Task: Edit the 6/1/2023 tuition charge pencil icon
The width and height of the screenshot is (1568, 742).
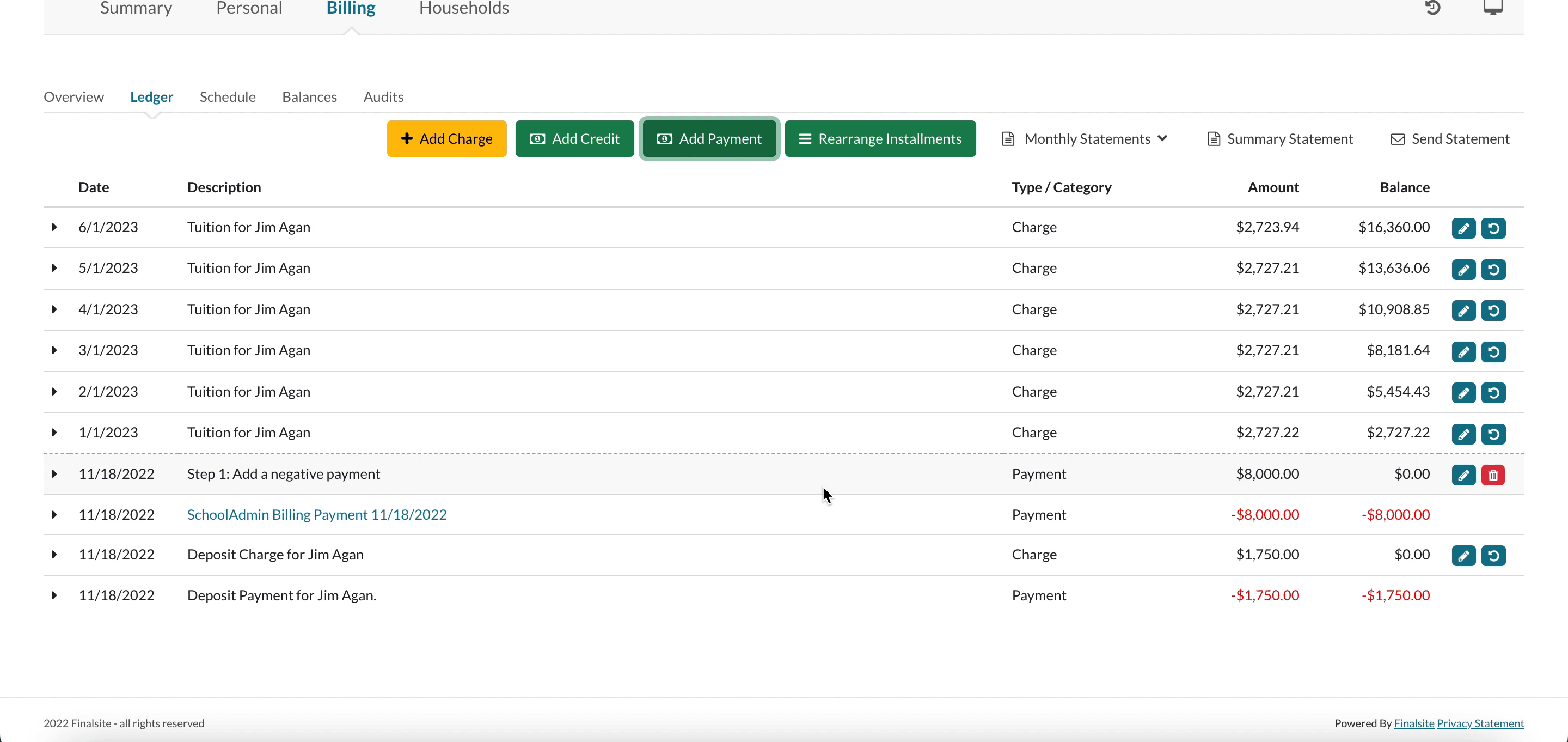Action: click(x=1463, y=228)
